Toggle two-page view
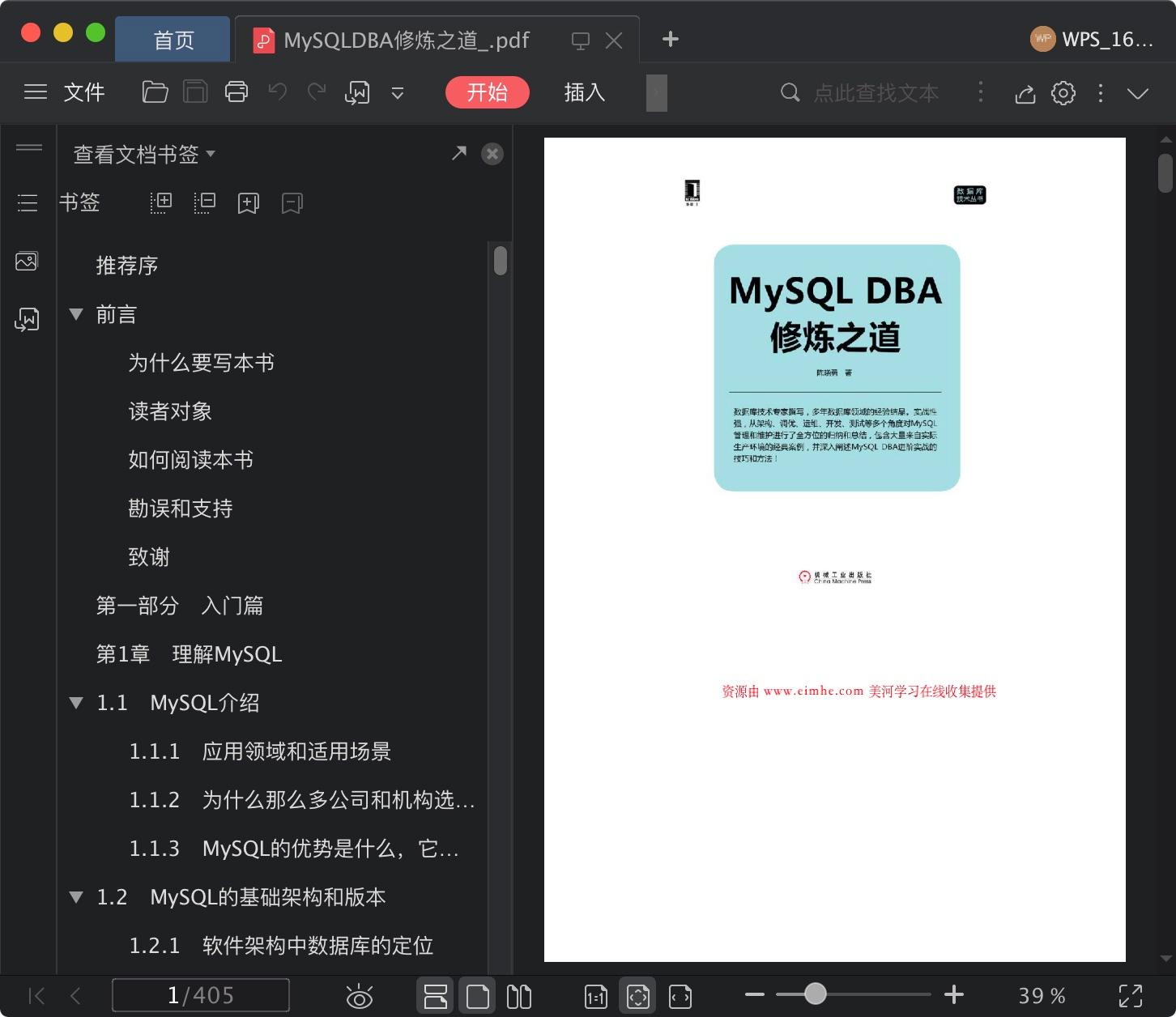Viewport: 1176px width, 1017px height. coord(519,996)
